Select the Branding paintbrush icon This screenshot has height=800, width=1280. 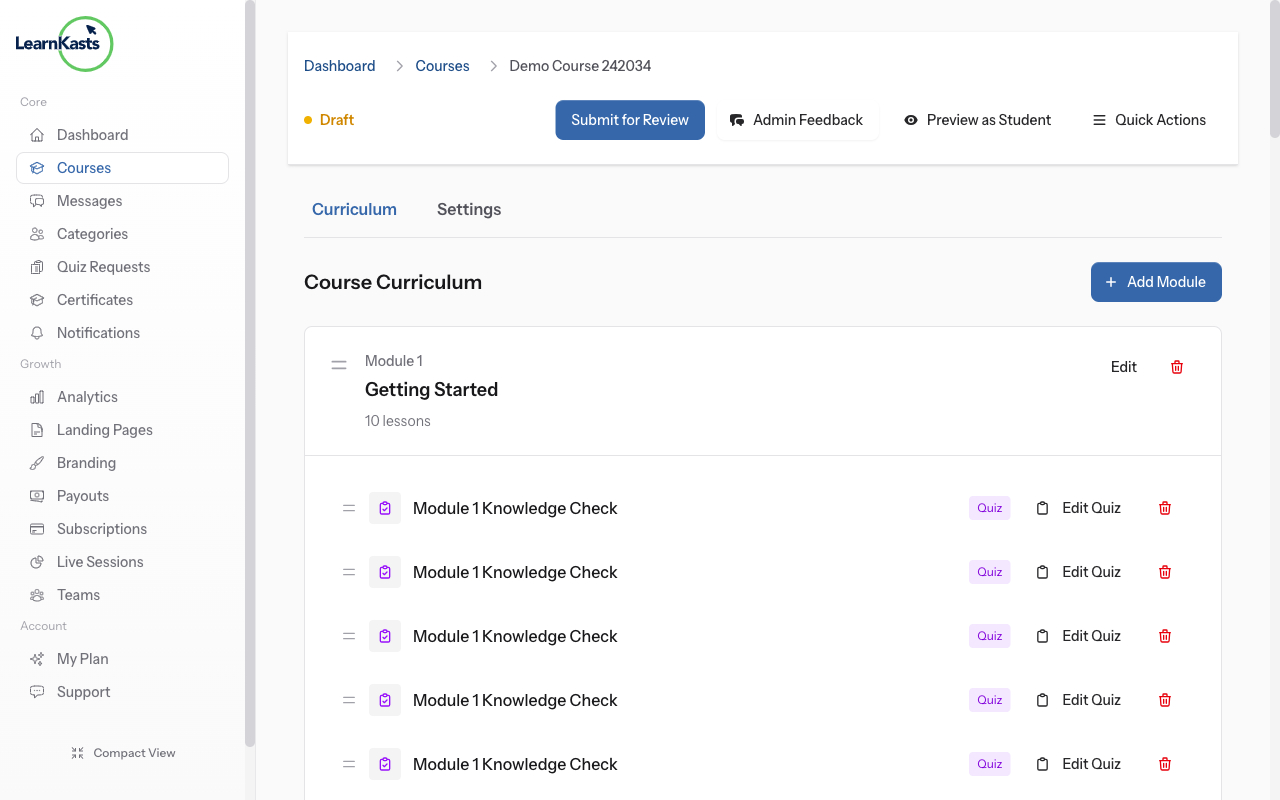[x=36, y=462]
